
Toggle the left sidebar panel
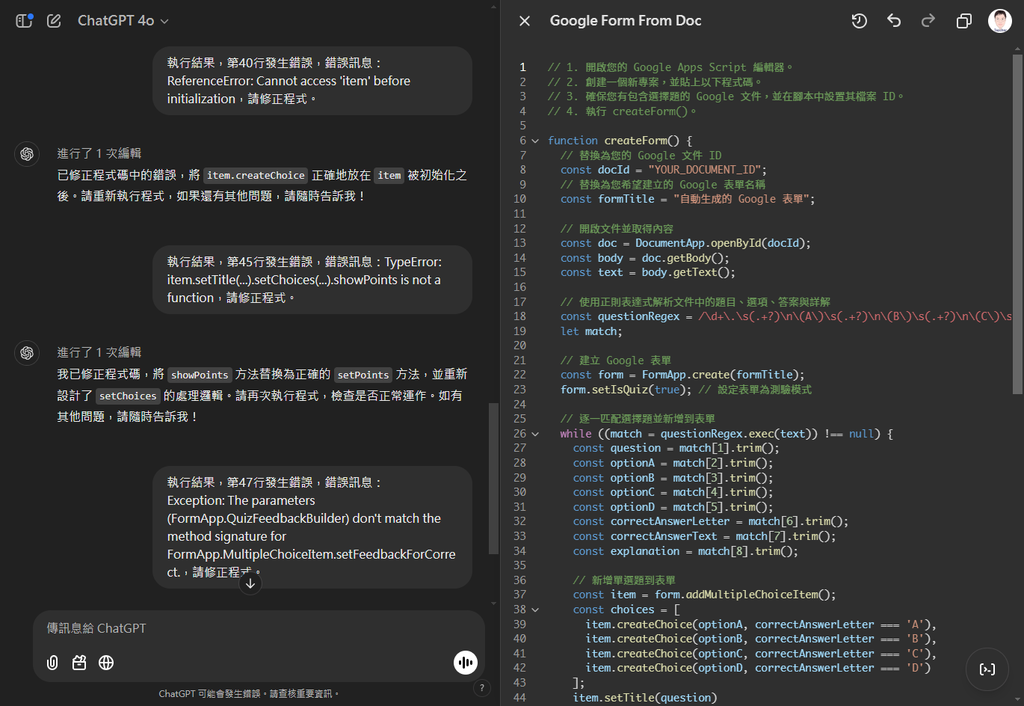click(x=24, y=21)
